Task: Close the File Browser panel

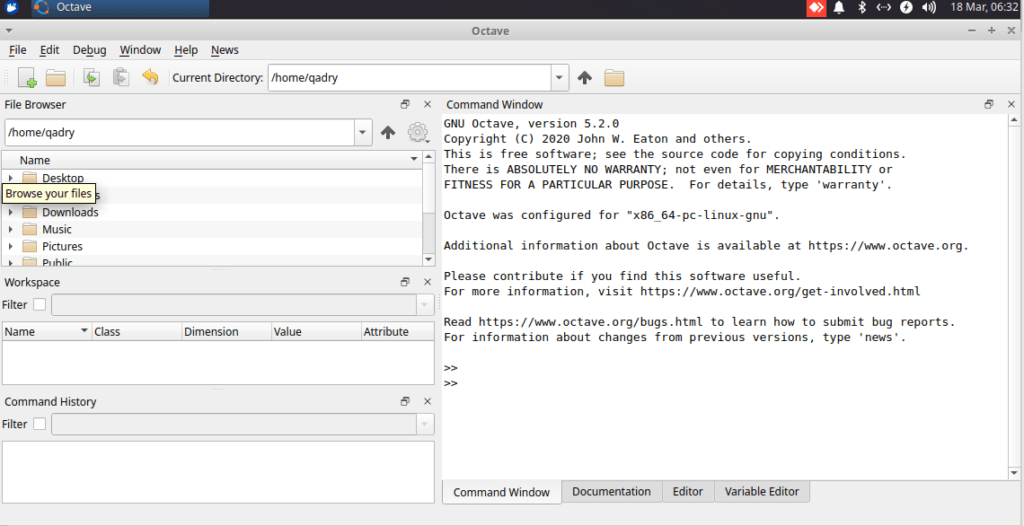Action: click(428, 105)
